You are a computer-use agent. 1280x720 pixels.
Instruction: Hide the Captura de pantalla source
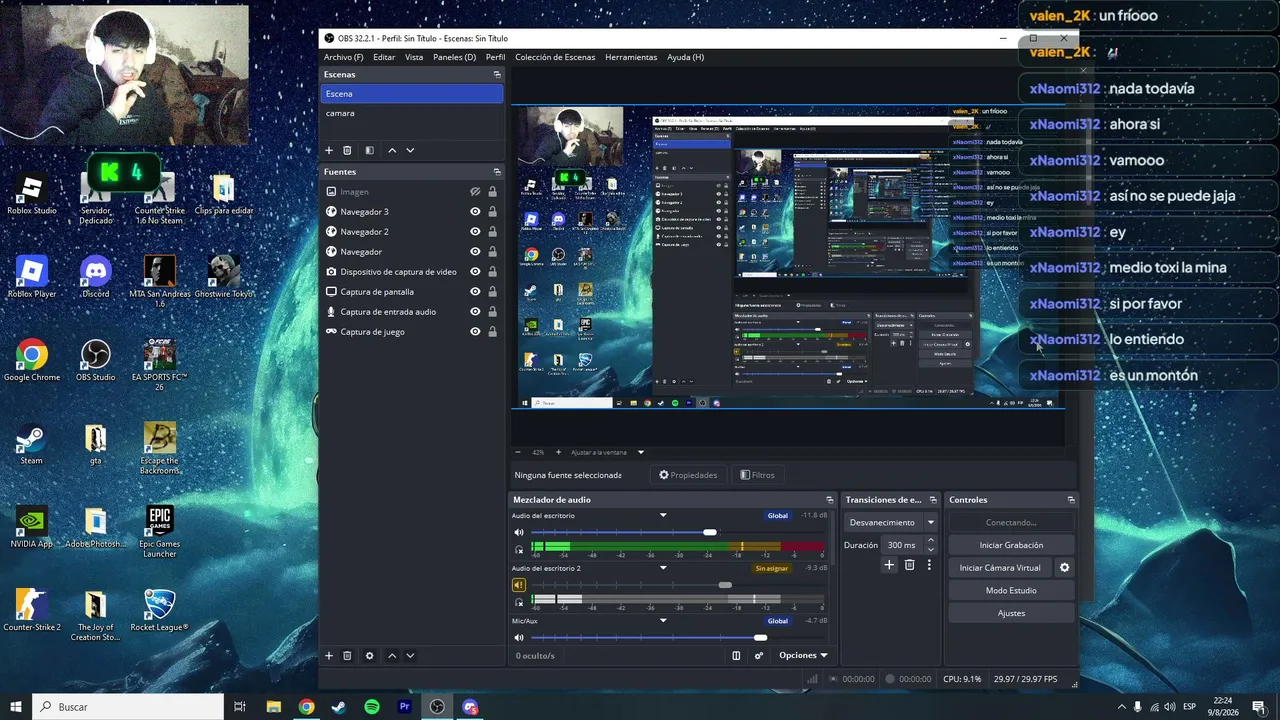(476, 292)
